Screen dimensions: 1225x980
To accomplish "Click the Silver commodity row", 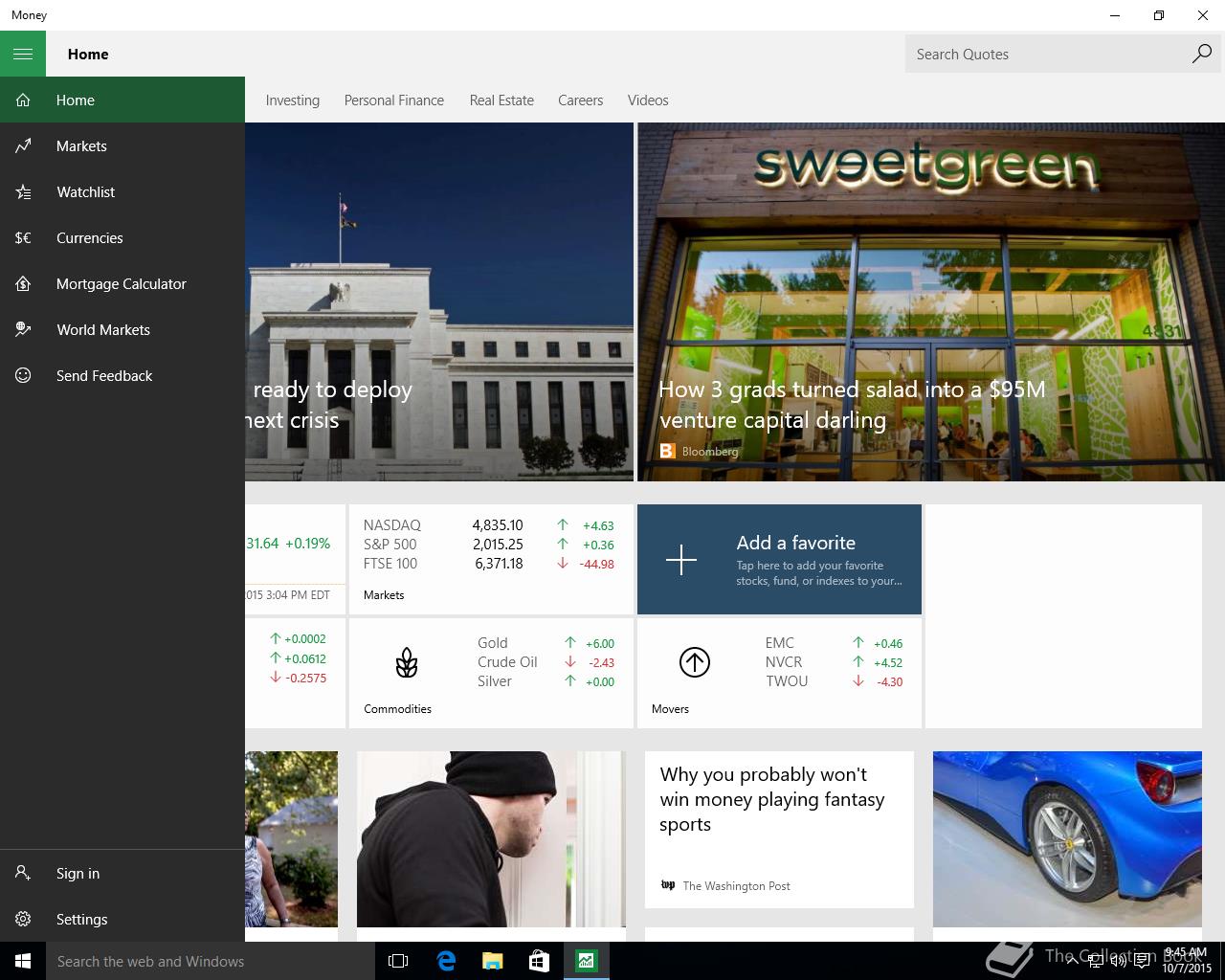I will (x=546, y=680).
